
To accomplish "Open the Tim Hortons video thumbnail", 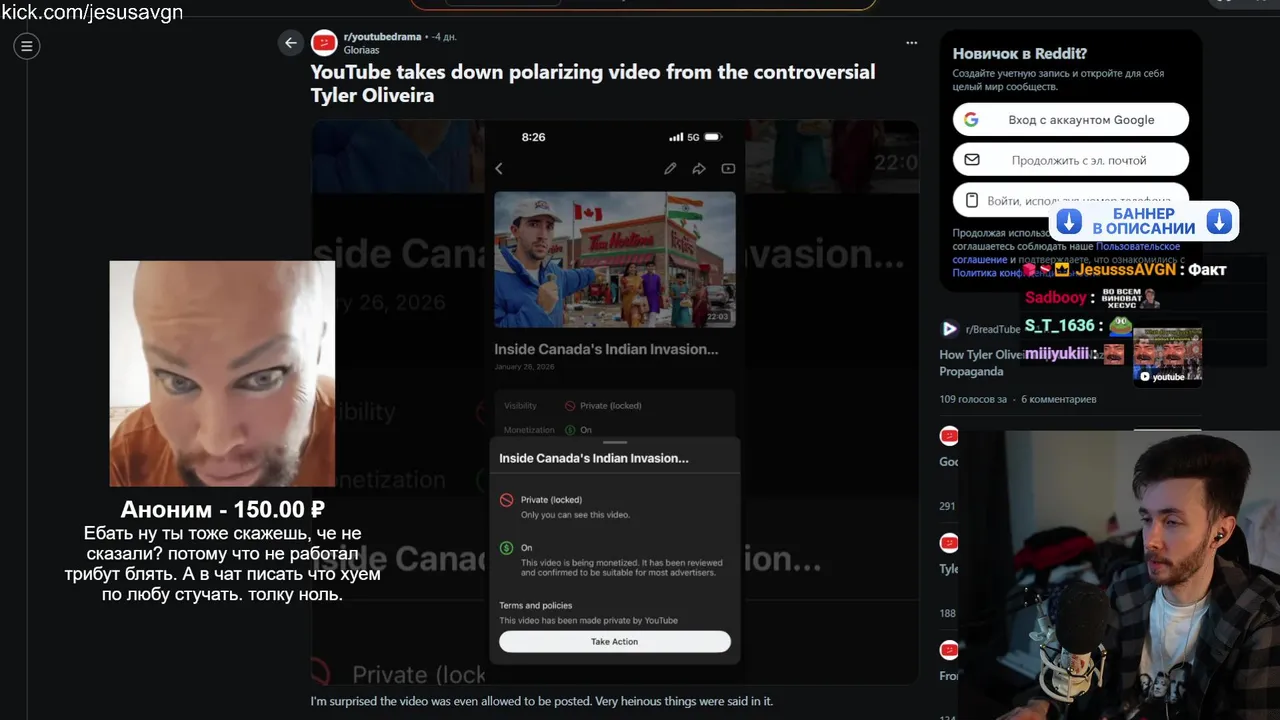I will click(615, 260).
